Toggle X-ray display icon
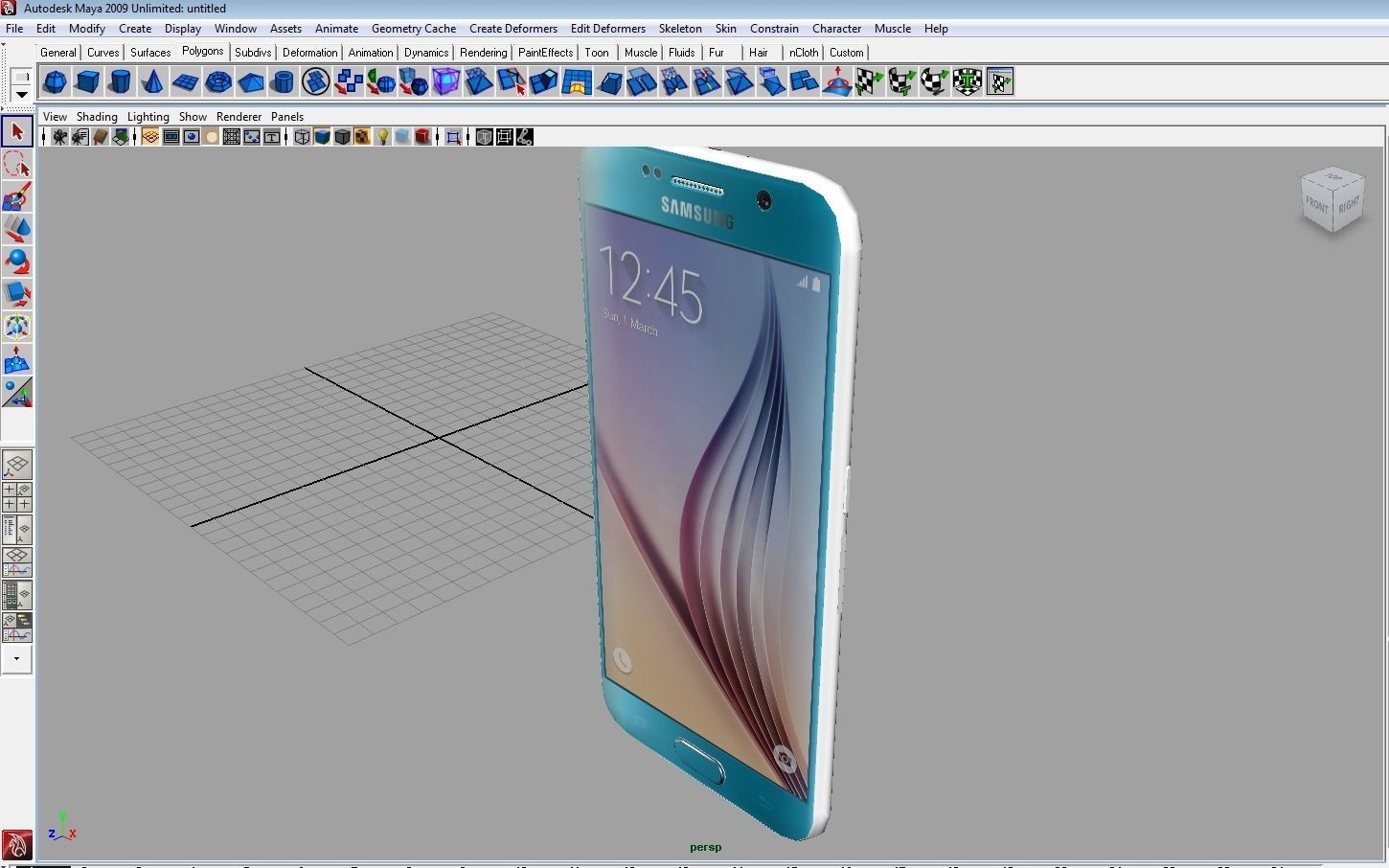Image resolution: width=1389 pixels, height=868 pixels. (x=484, y=137)
